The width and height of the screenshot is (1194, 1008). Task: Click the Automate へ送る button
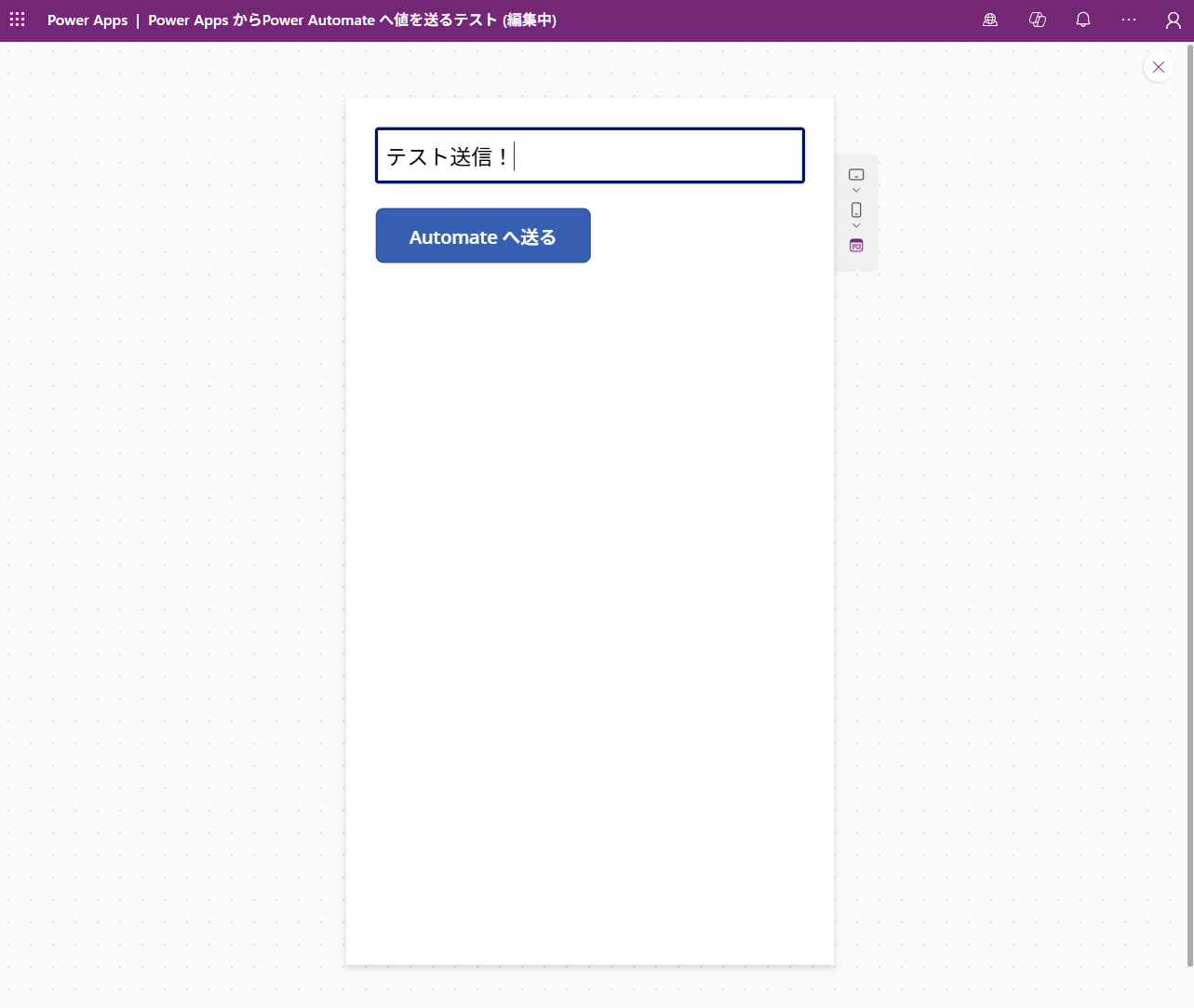pyautogui.click(x=483, y=235)
